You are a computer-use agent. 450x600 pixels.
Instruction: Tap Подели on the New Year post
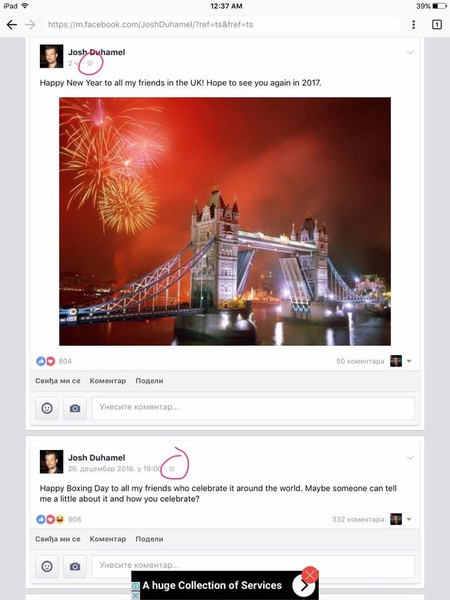(x=149, y=381)
